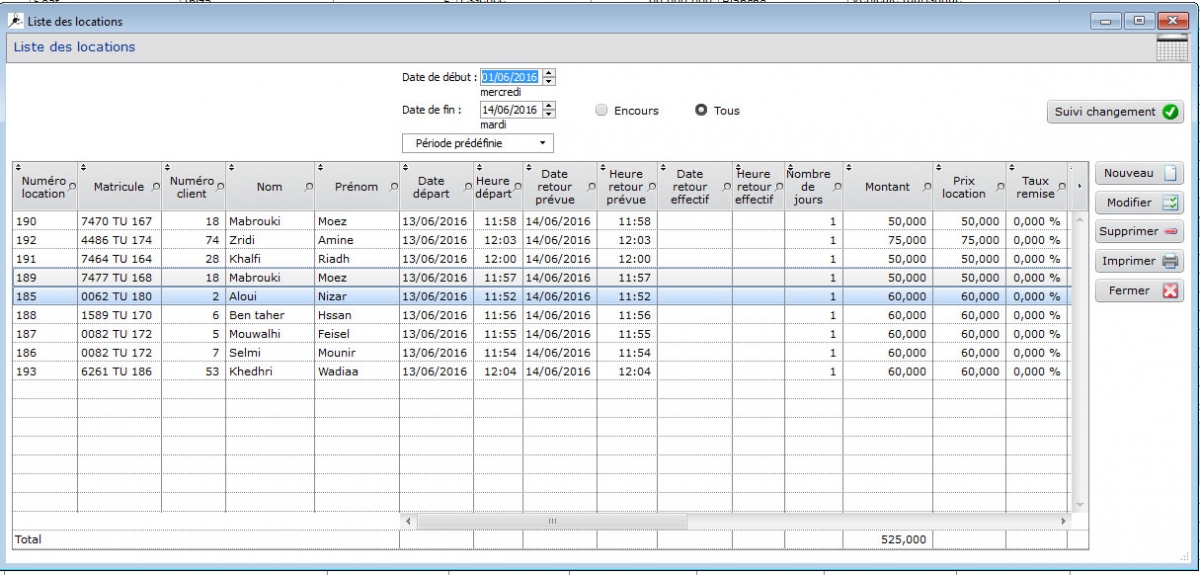Viewport: 1200px width, 575px height.
Task: Click the Suivi changement button
Action: coord(1116,112)
